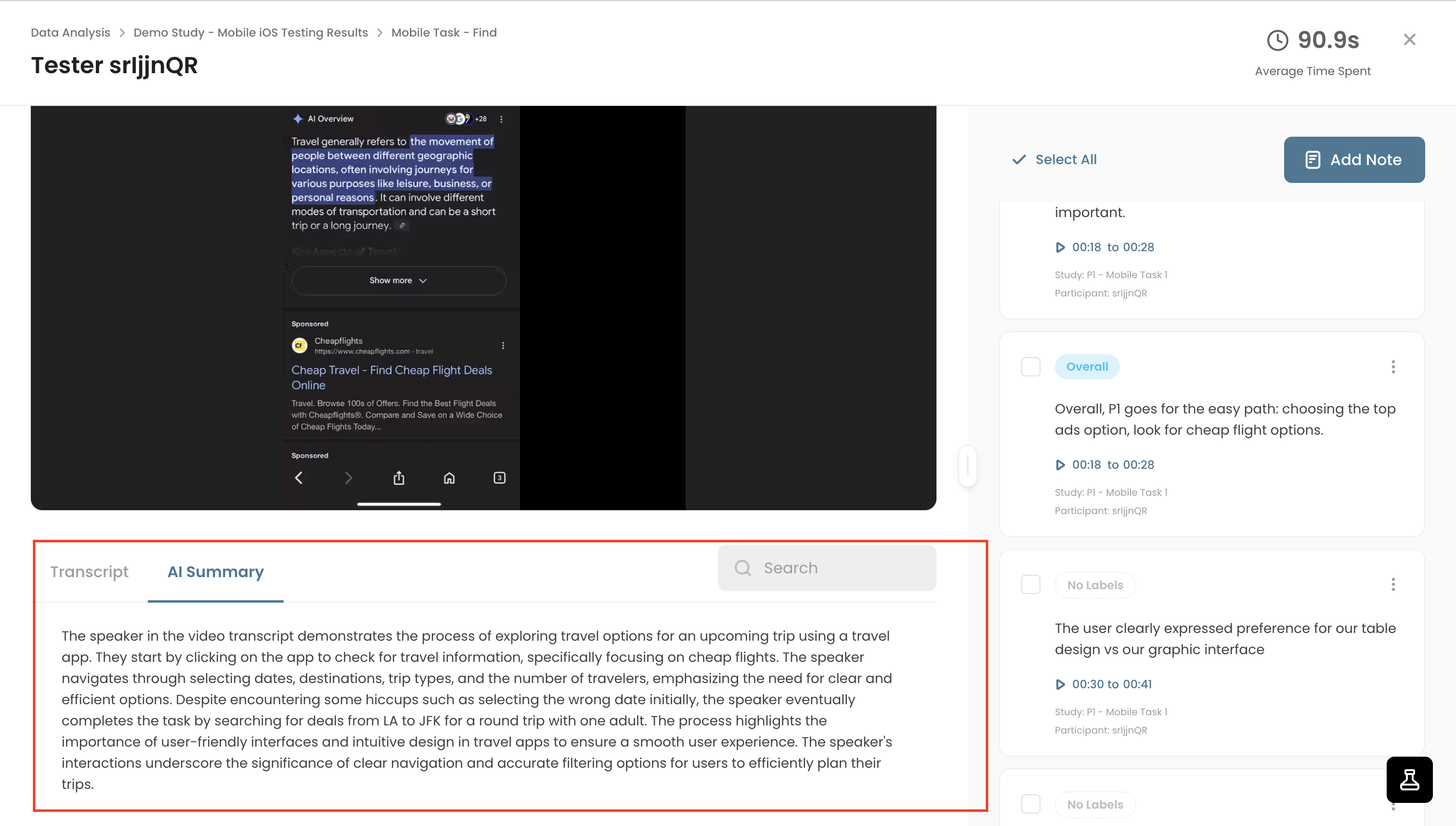Click the clock icon beside 90.9s
The width and height of the screenshot is (1456, 826).
point(1277,40)
